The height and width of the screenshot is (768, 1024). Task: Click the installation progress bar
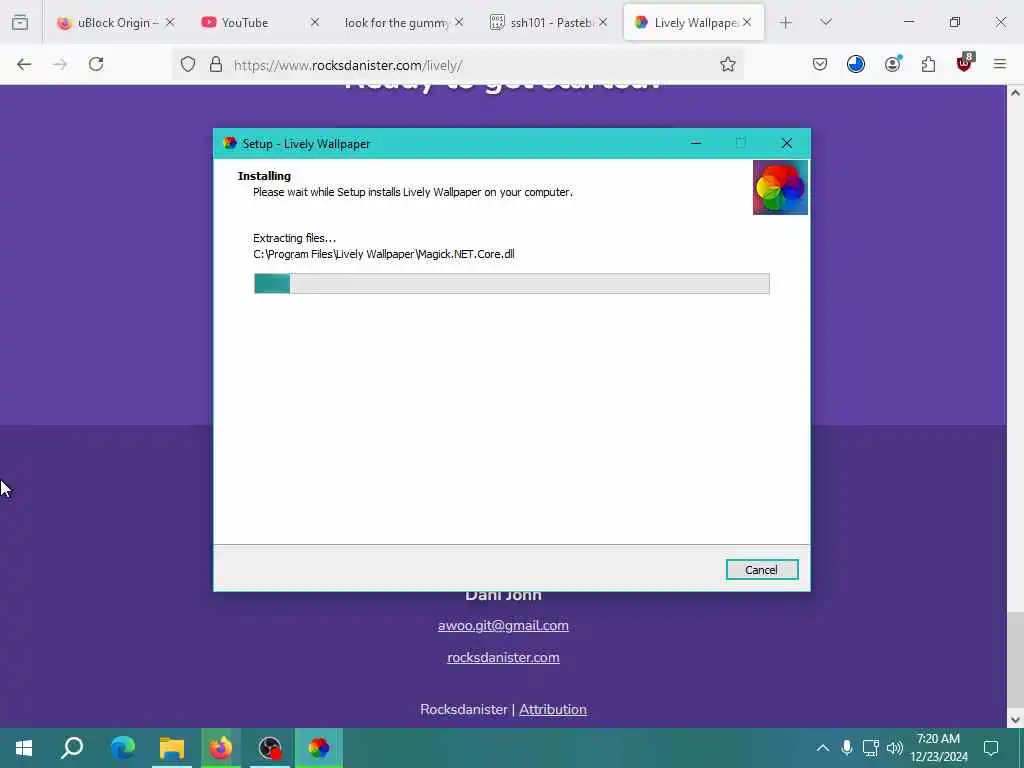[x=511, y=283]
